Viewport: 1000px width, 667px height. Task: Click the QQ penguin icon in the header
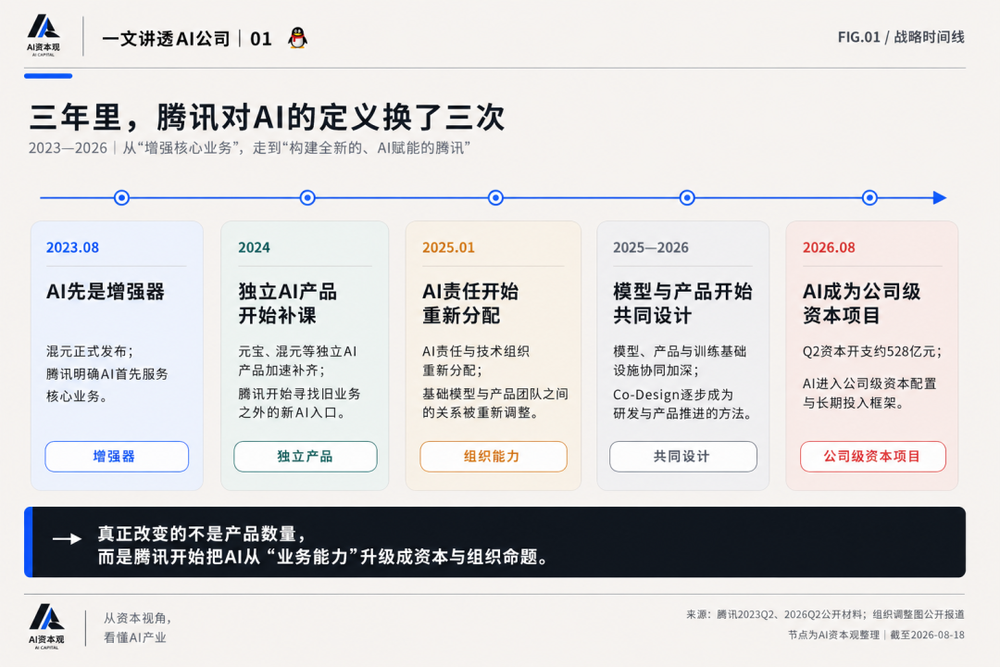tap(297, 38)
